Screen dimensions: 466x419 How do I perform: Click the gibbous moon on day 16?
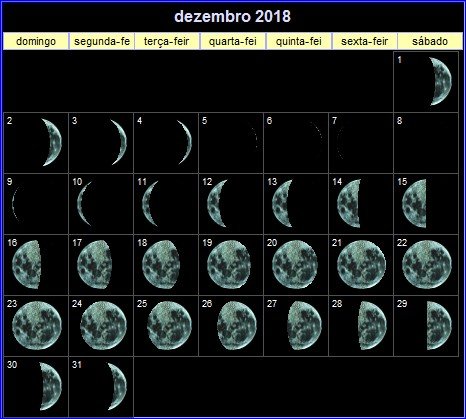[27, 264]
